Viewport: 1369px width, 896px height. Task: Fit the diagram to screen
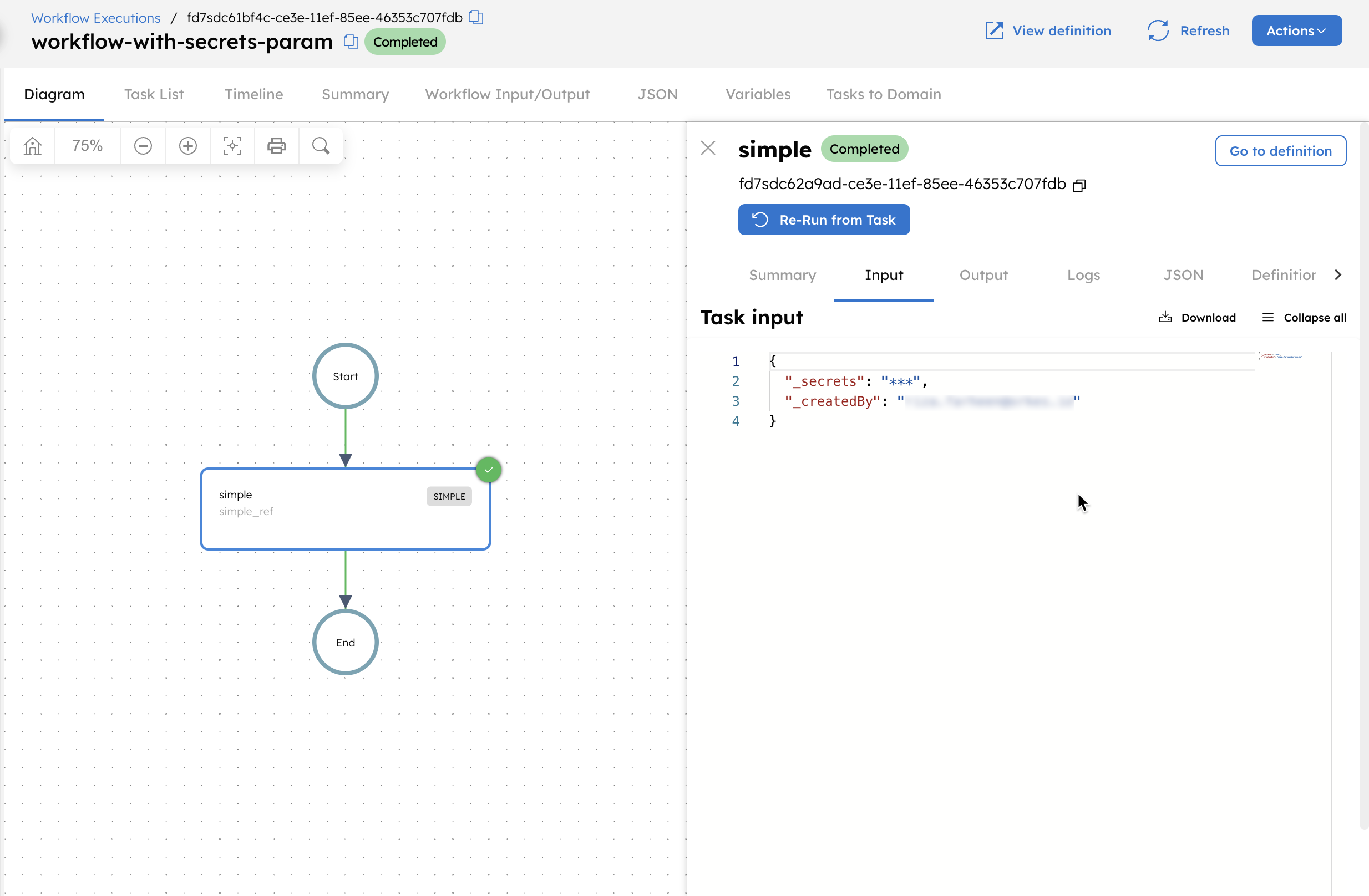click(232, 146)
